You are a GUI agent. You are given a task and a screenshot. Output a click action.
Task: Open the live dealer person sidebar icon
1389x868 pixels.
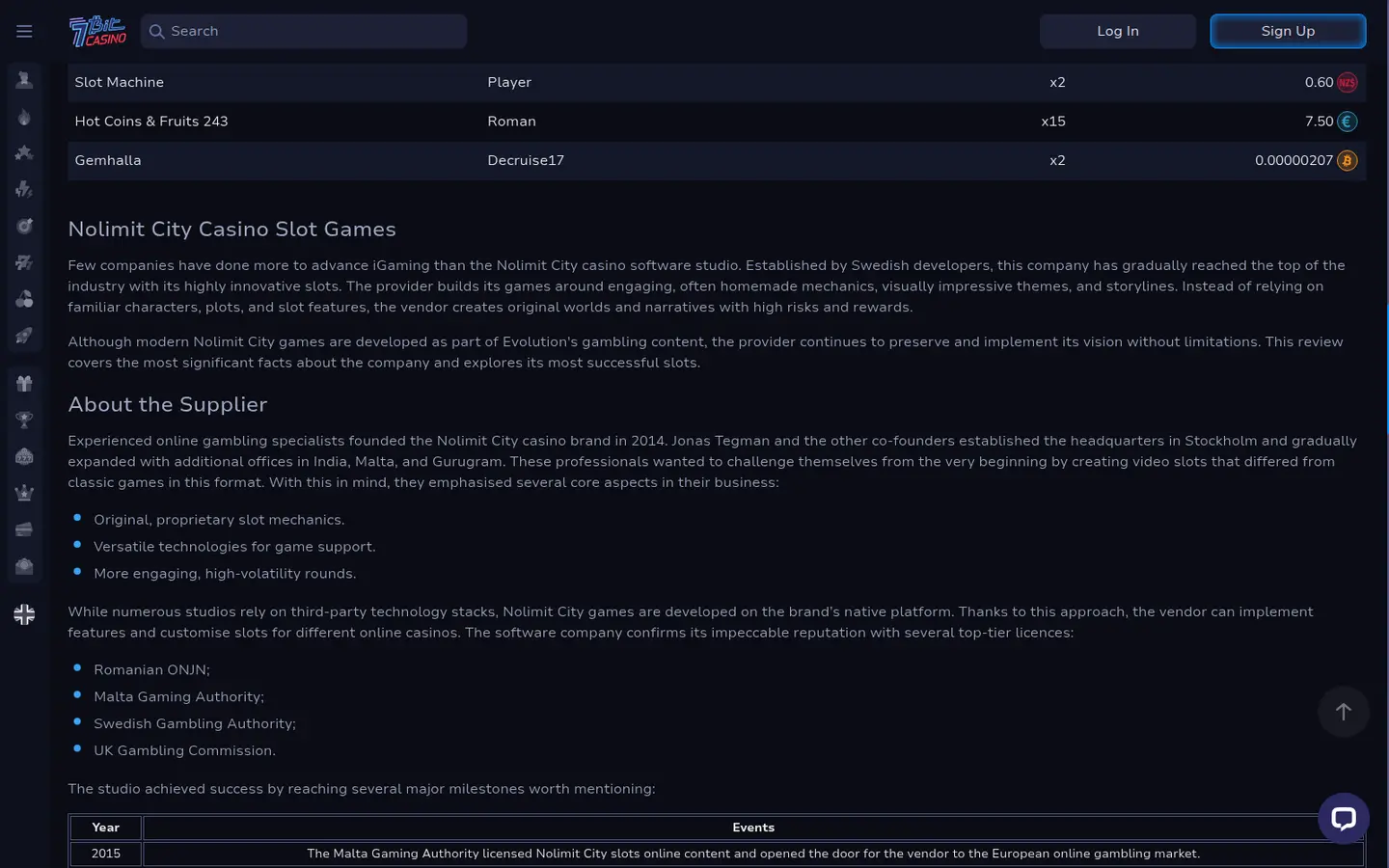tap(24, 80)
